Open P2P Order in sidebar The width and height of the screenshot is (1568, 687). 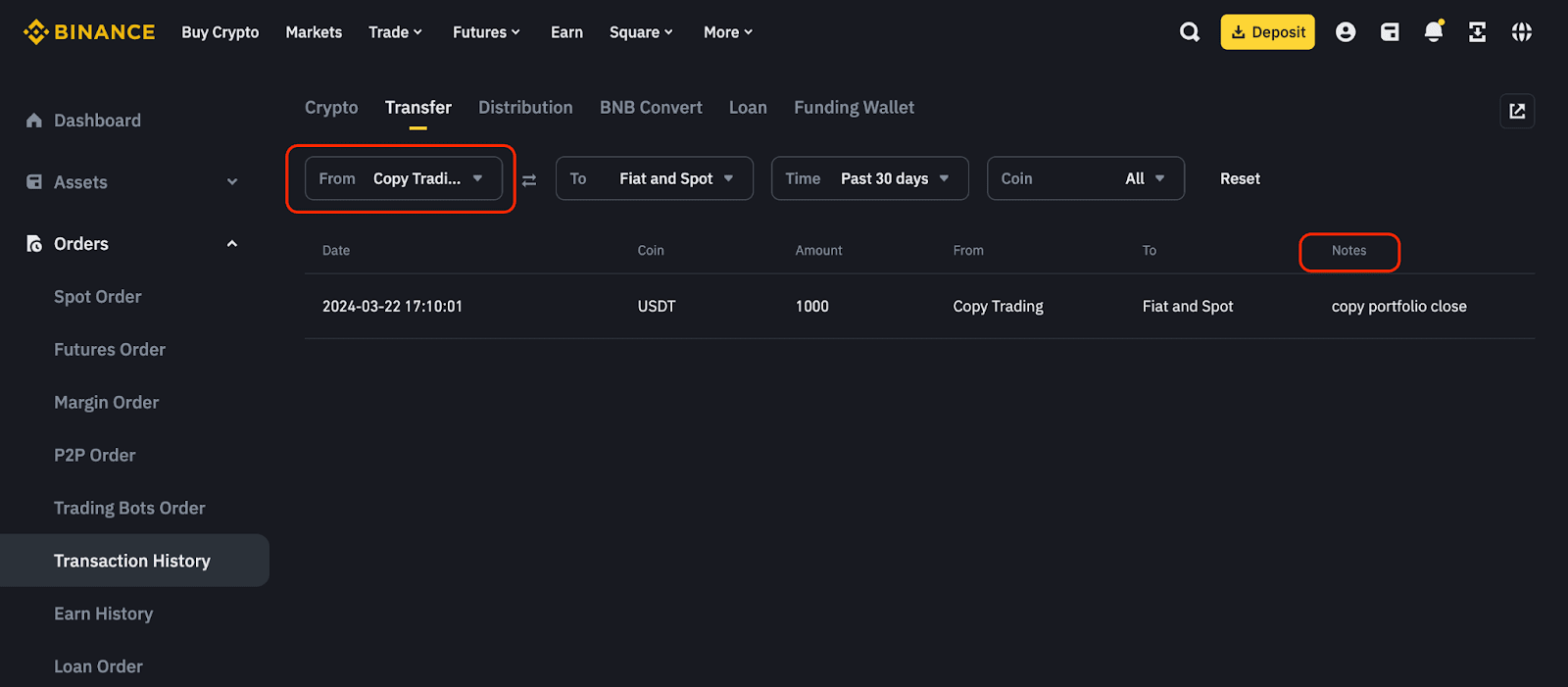pyautogui.click(x=95, y=456)
